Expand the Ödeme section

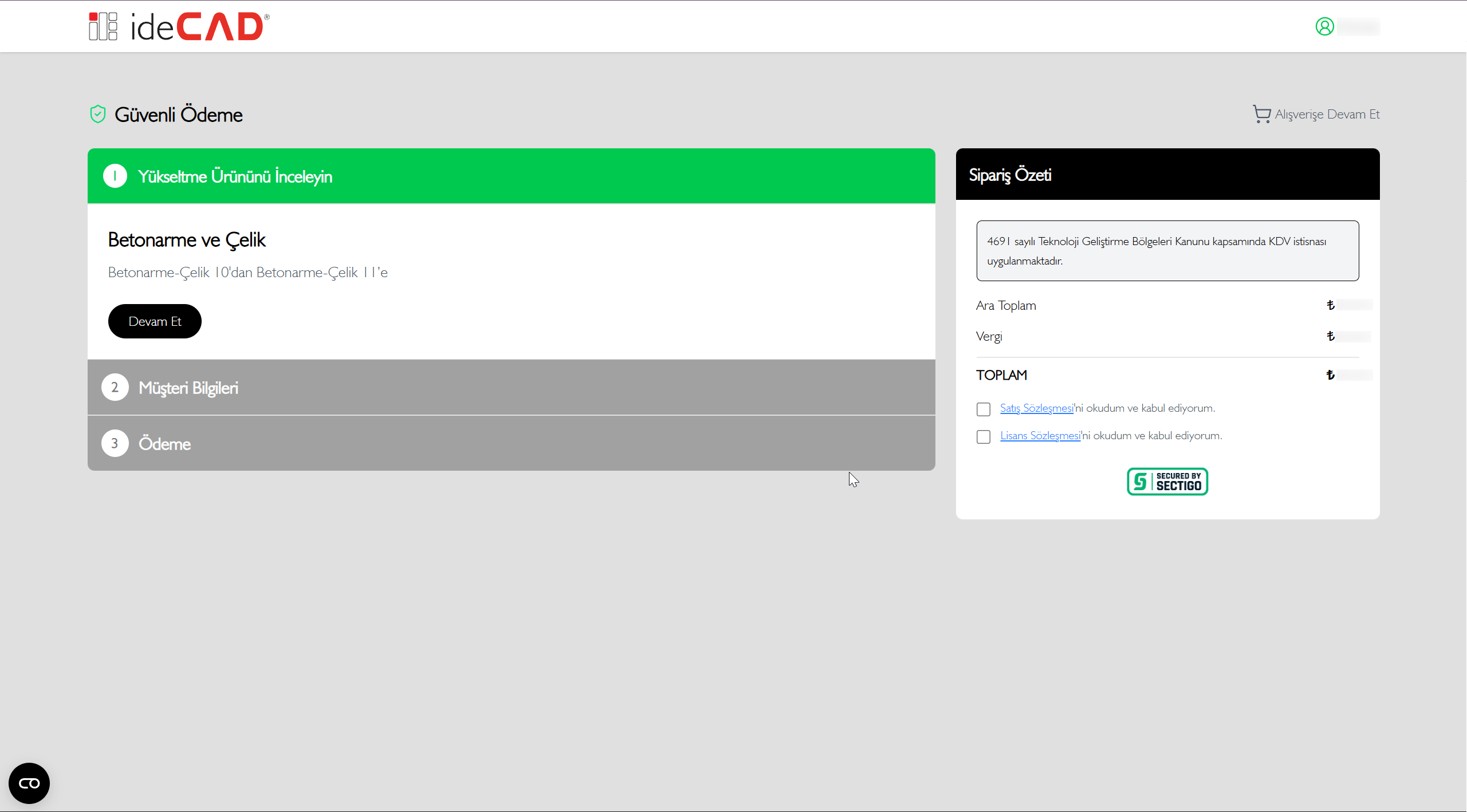(512, 443)
